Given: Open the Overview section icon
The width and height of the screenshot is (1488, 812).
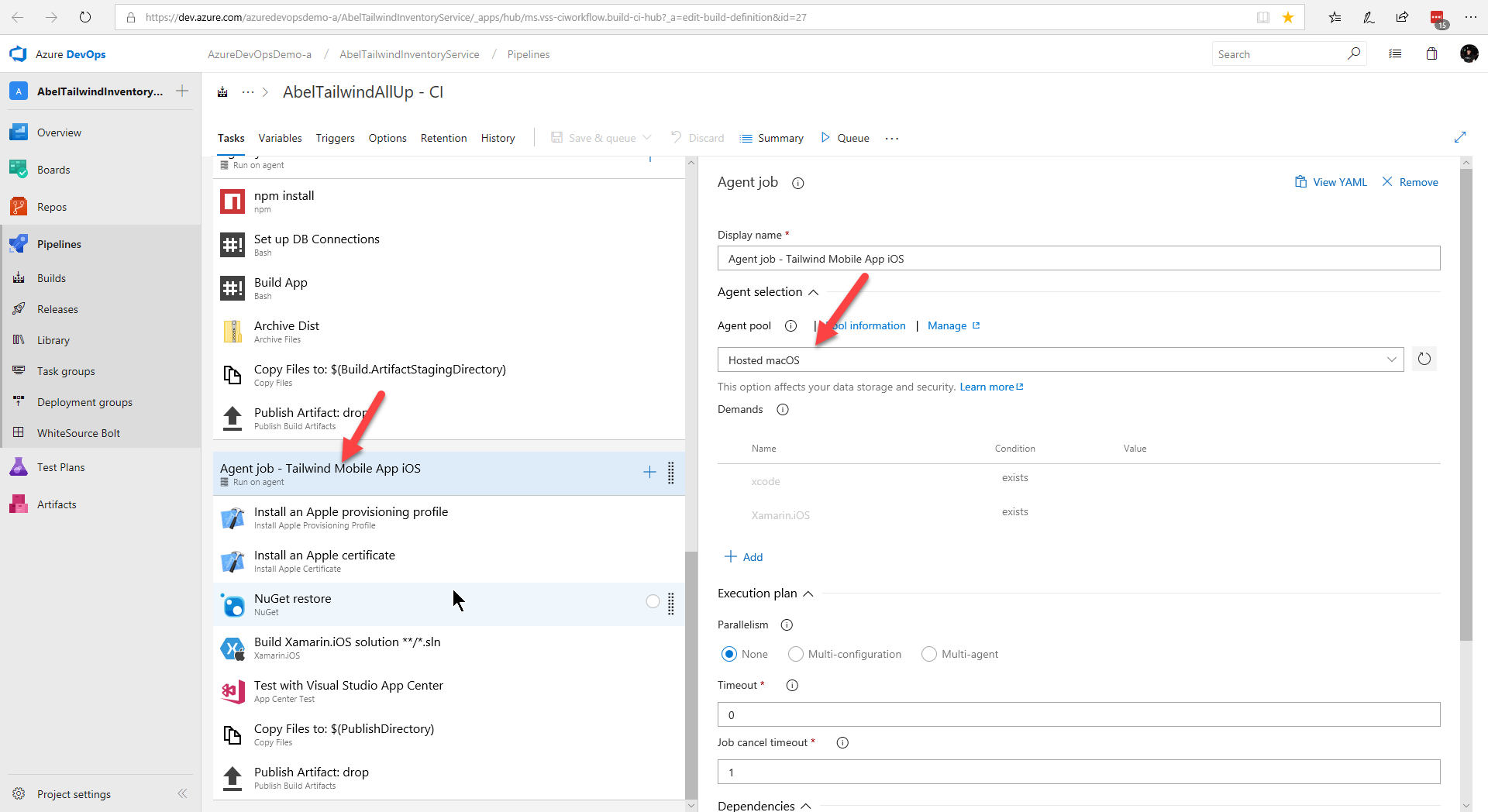Looking at the screenshot, I should pos(19,132).
